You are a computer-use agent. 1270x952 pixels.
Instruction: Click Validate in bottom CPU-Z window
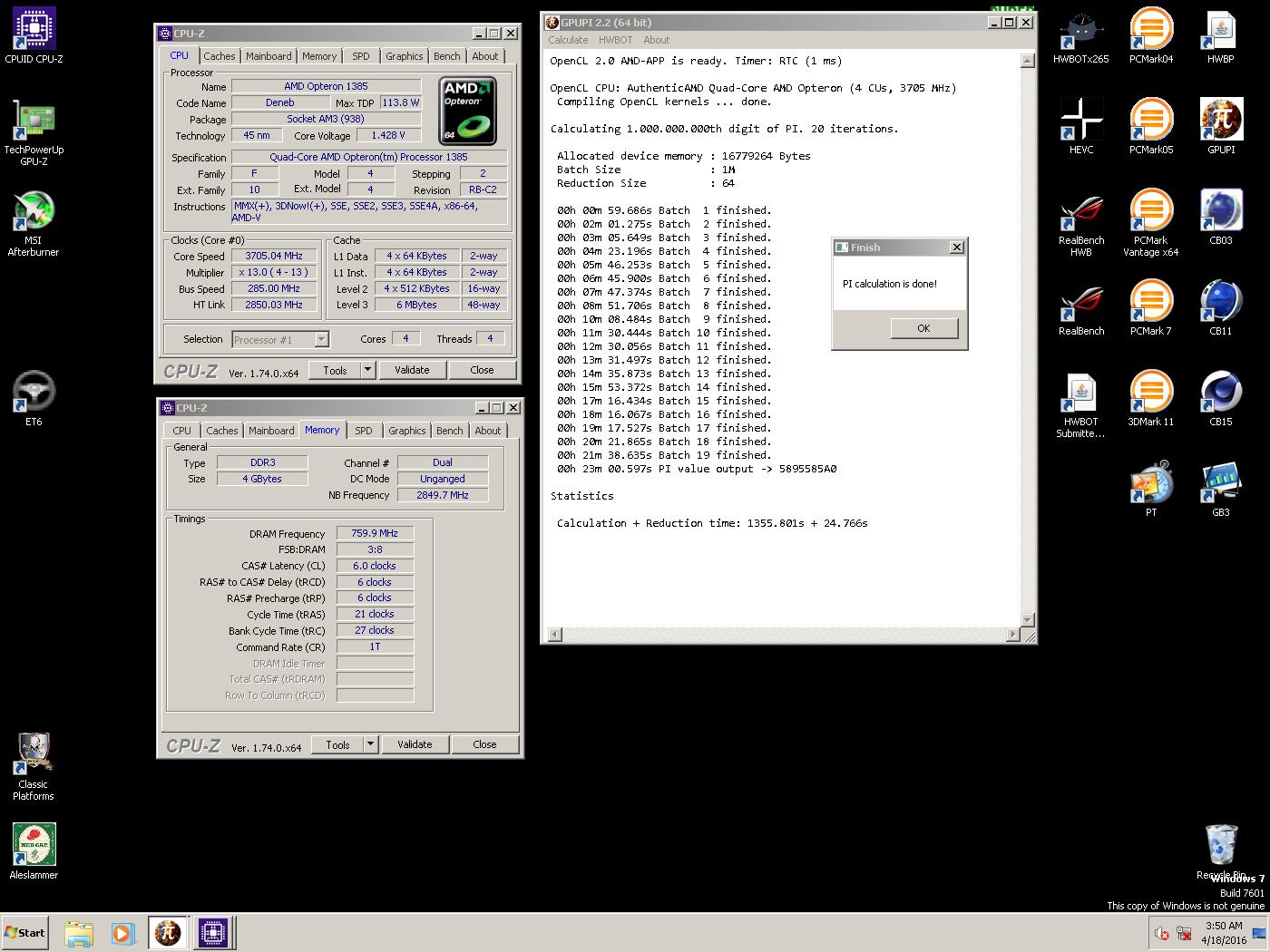click(x=415, y=744)
